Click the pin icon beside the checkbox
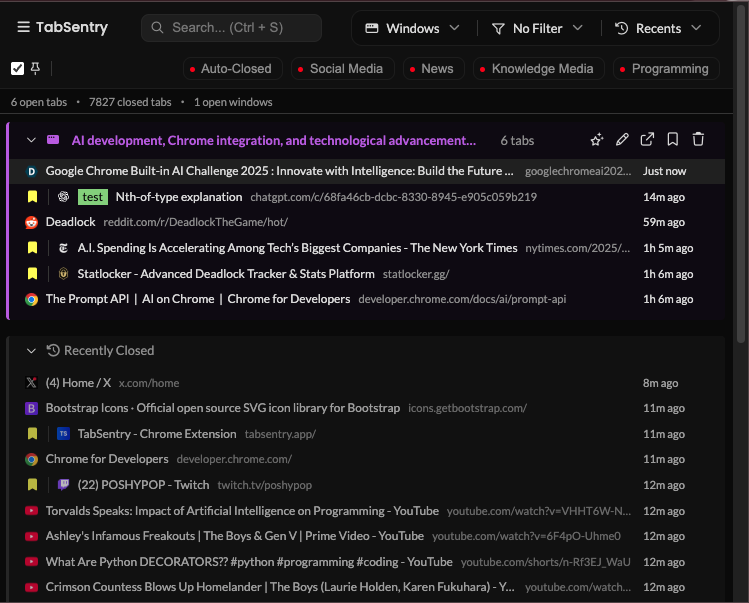749x603 pixels. coord(35,69)
